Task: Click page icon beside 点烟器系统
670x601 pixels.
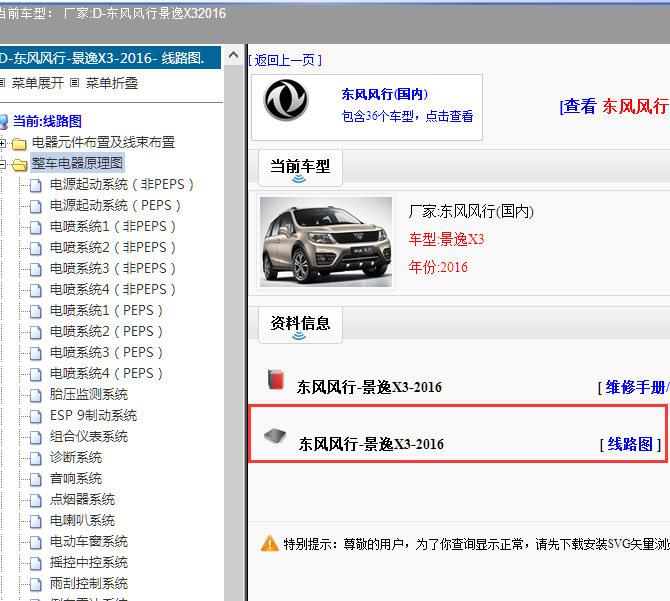Action: point(35,500)
